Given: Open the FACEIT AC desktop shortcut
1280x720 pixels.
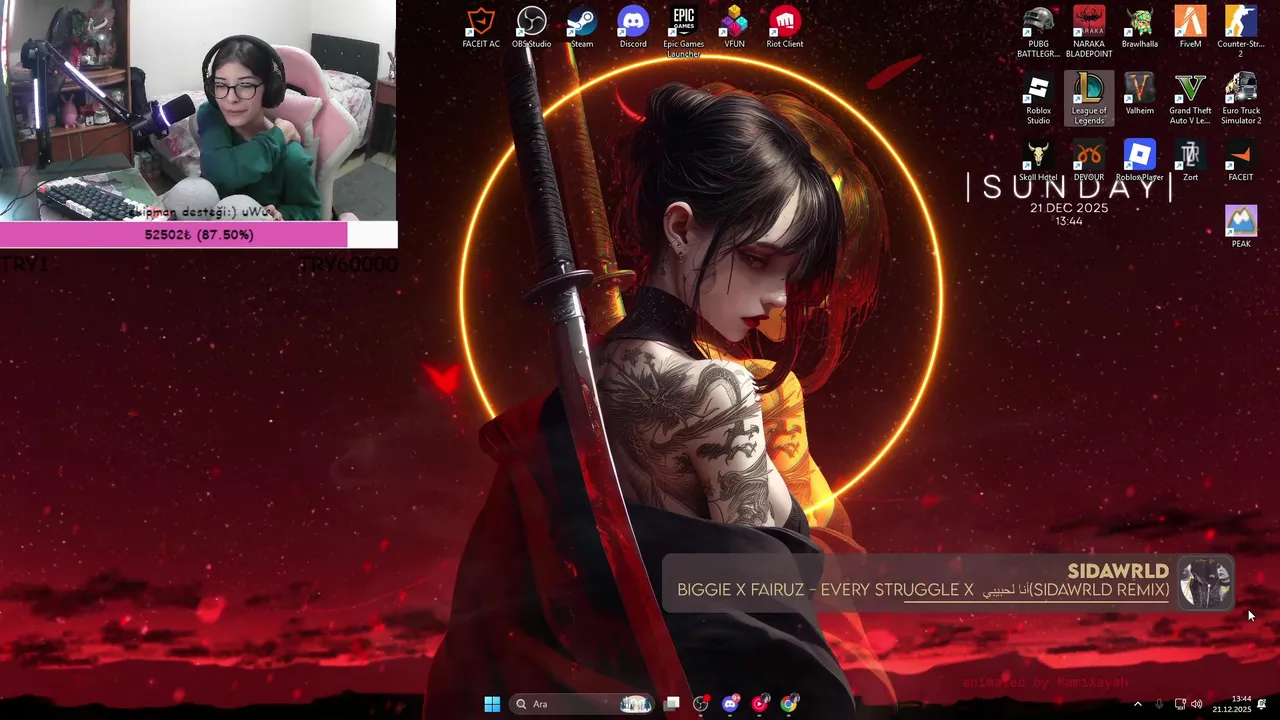Looking at the screenshot, I should pos(481,27).
